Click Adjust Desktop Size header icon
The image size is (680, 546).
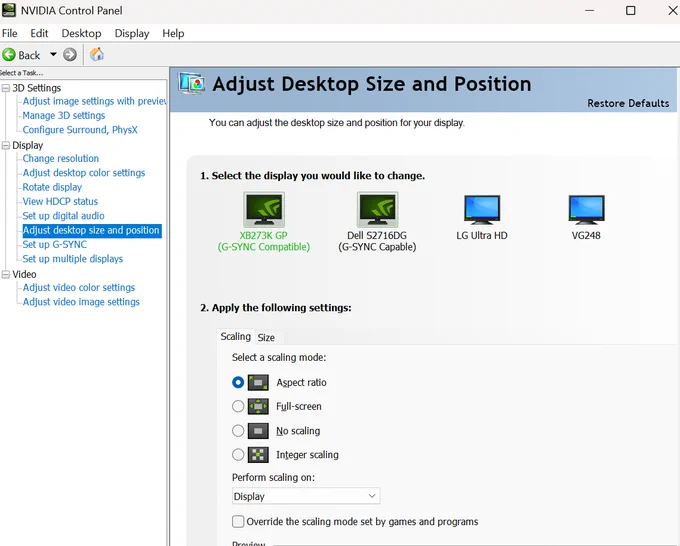click(x=191, y=83)
